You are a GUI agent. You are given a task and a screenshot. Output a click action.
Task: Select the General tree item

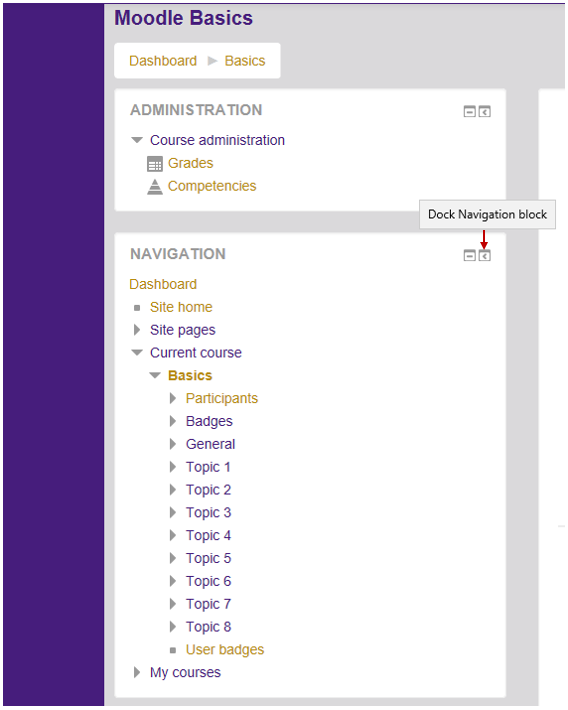point(210,444)
